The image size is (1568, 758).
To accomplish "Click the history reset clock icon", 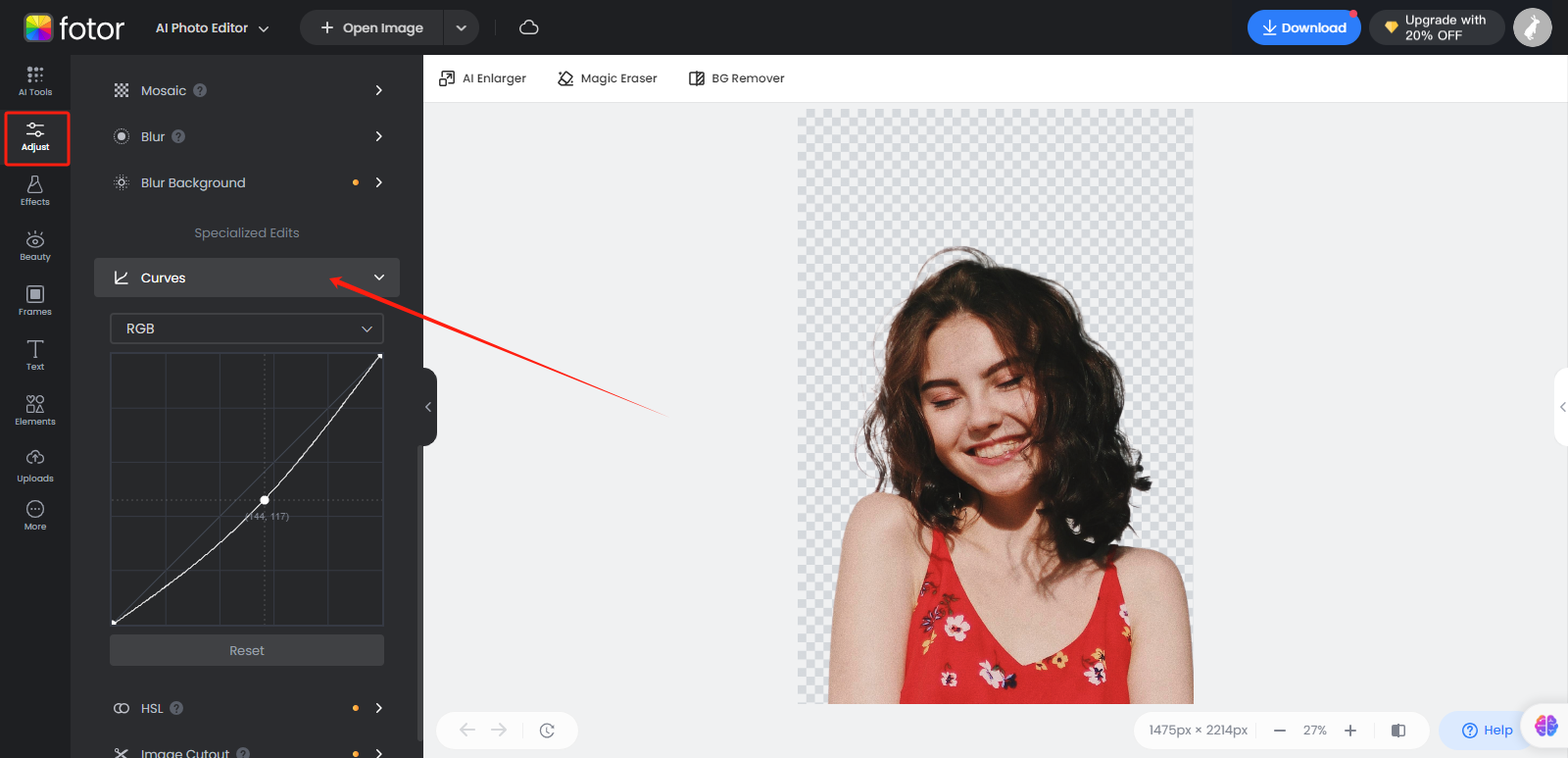I will (547, 730).
